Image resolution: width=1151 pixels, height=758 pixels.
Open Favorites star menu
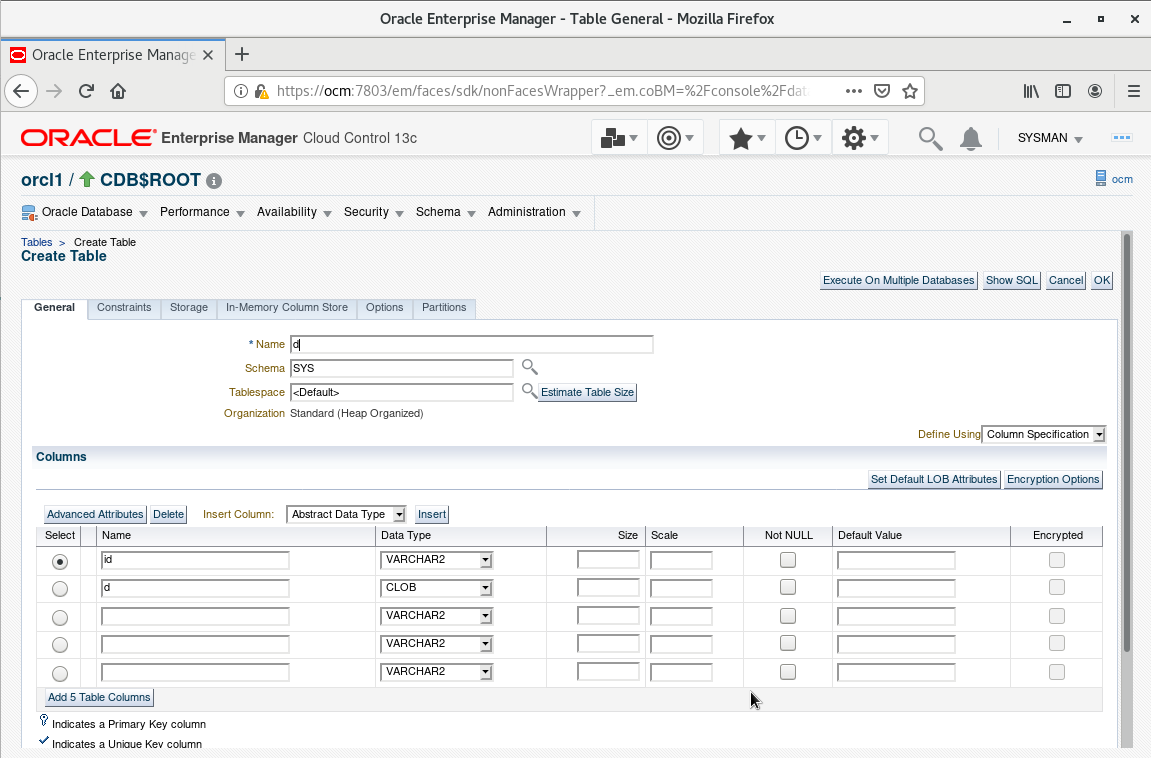(747, 138)
